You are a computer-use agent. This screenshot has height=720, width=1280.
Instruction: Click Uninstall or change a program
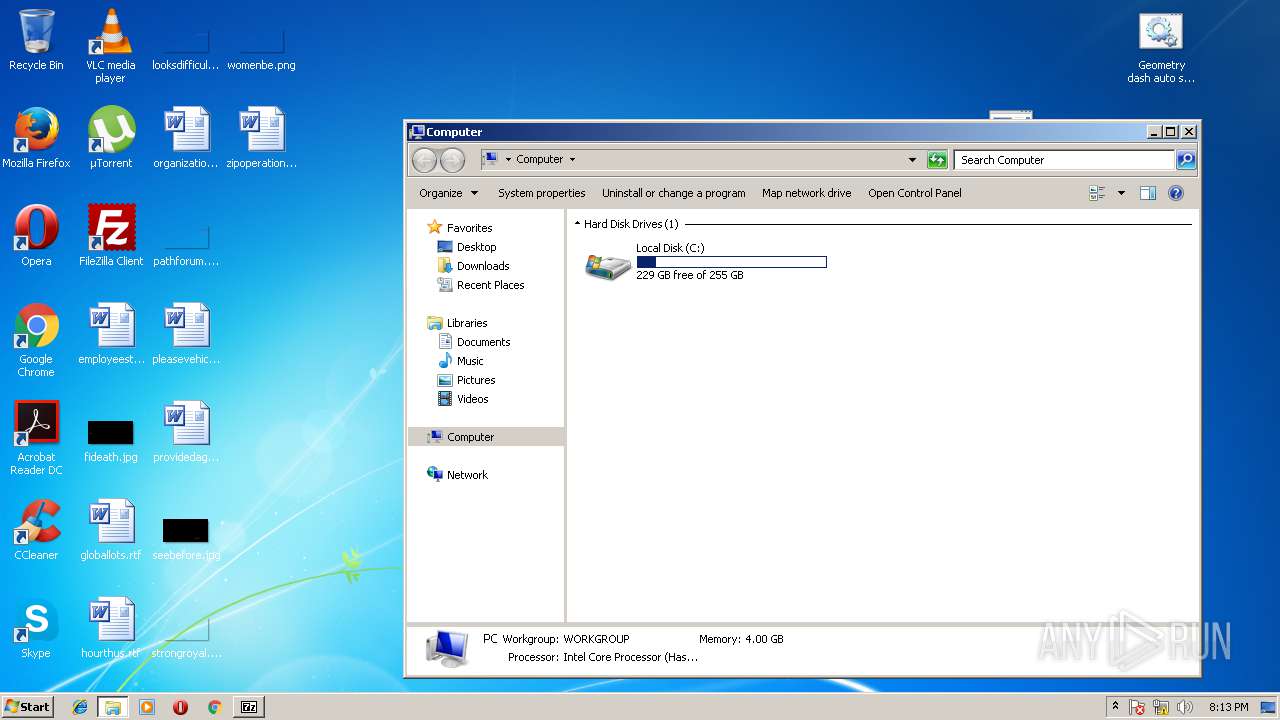coord(674,193)
